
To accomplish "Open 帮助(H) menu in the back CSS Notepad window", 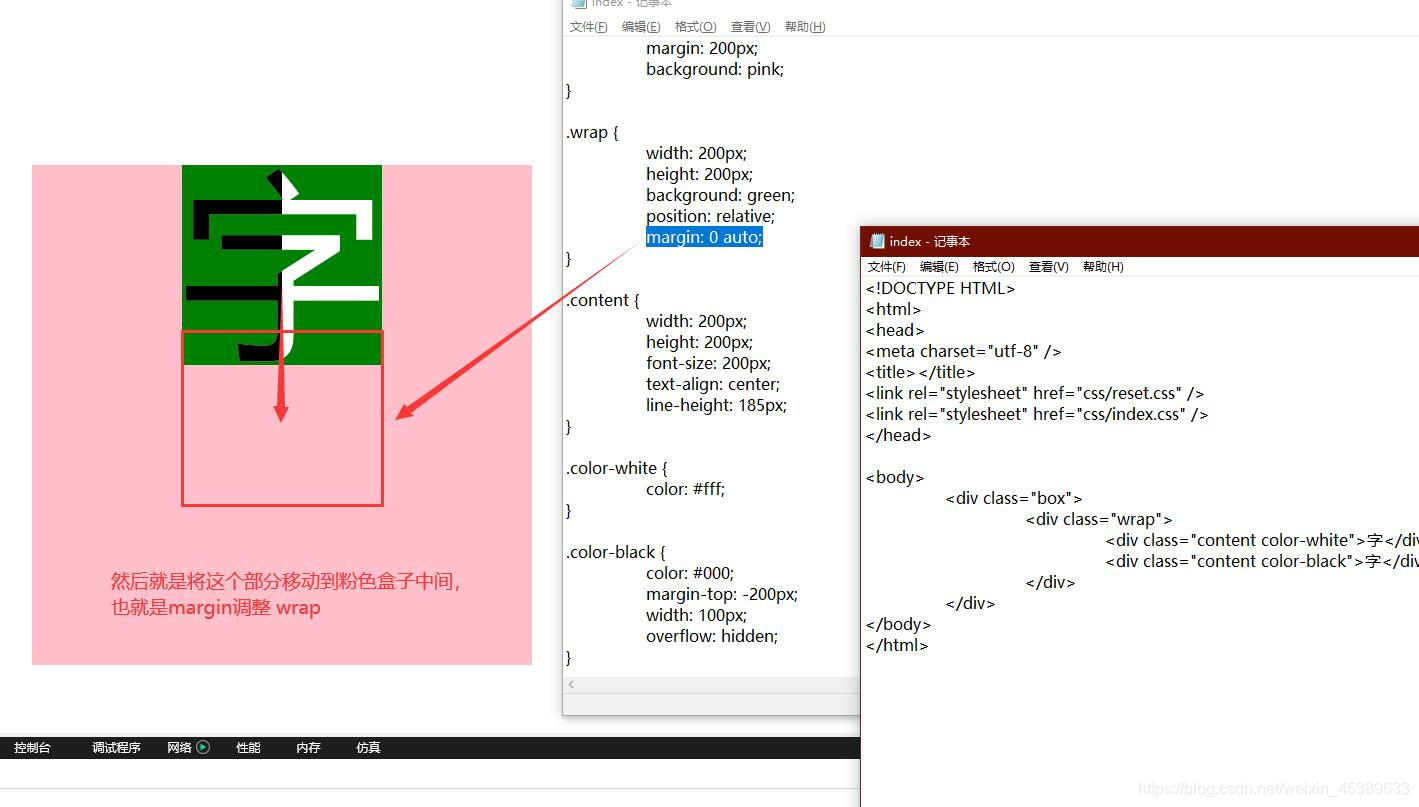I will [805, 27].
